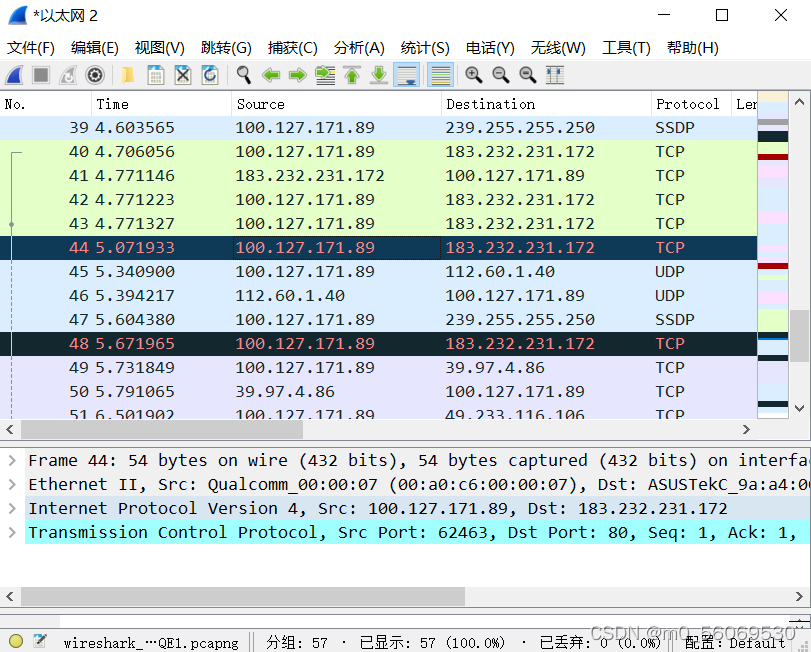Image resolution: width=811 pixels, height=652 pixels.
Task: Click the previous packet history arrow
Action: 270,74
